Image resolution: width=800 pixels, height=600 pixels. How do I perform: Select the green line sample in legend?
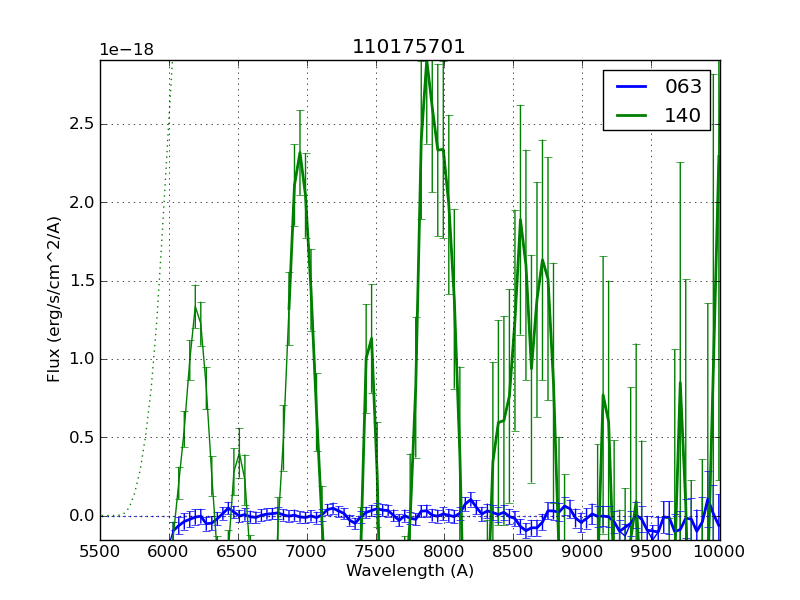point(632,115)
